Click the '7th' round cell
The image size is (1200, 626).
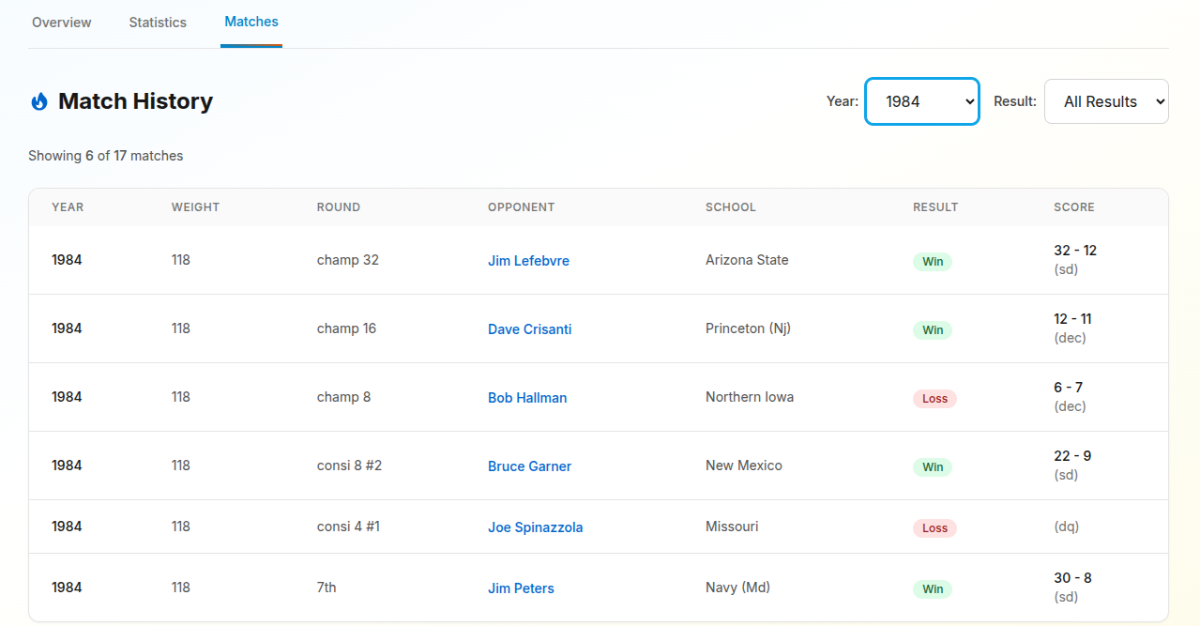[327, 587]
